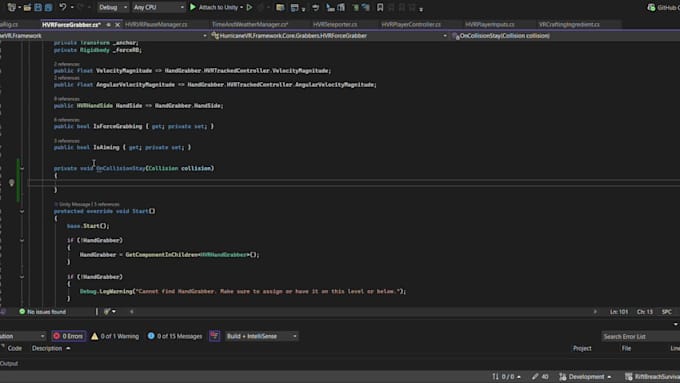Click the lightbulb quick actions icon
680x383 pixels.
click(x=12, y=183)
